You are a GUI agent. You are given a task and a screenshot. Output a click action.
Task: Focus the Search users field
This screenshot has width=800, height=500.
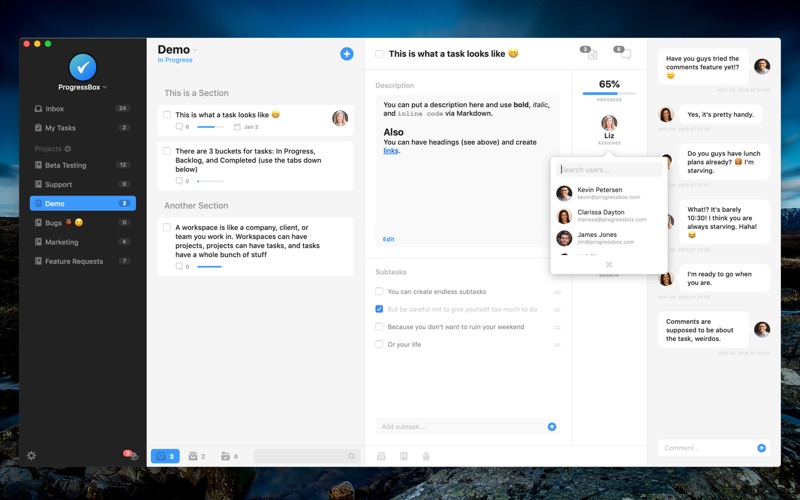click(x=609, y=170)
